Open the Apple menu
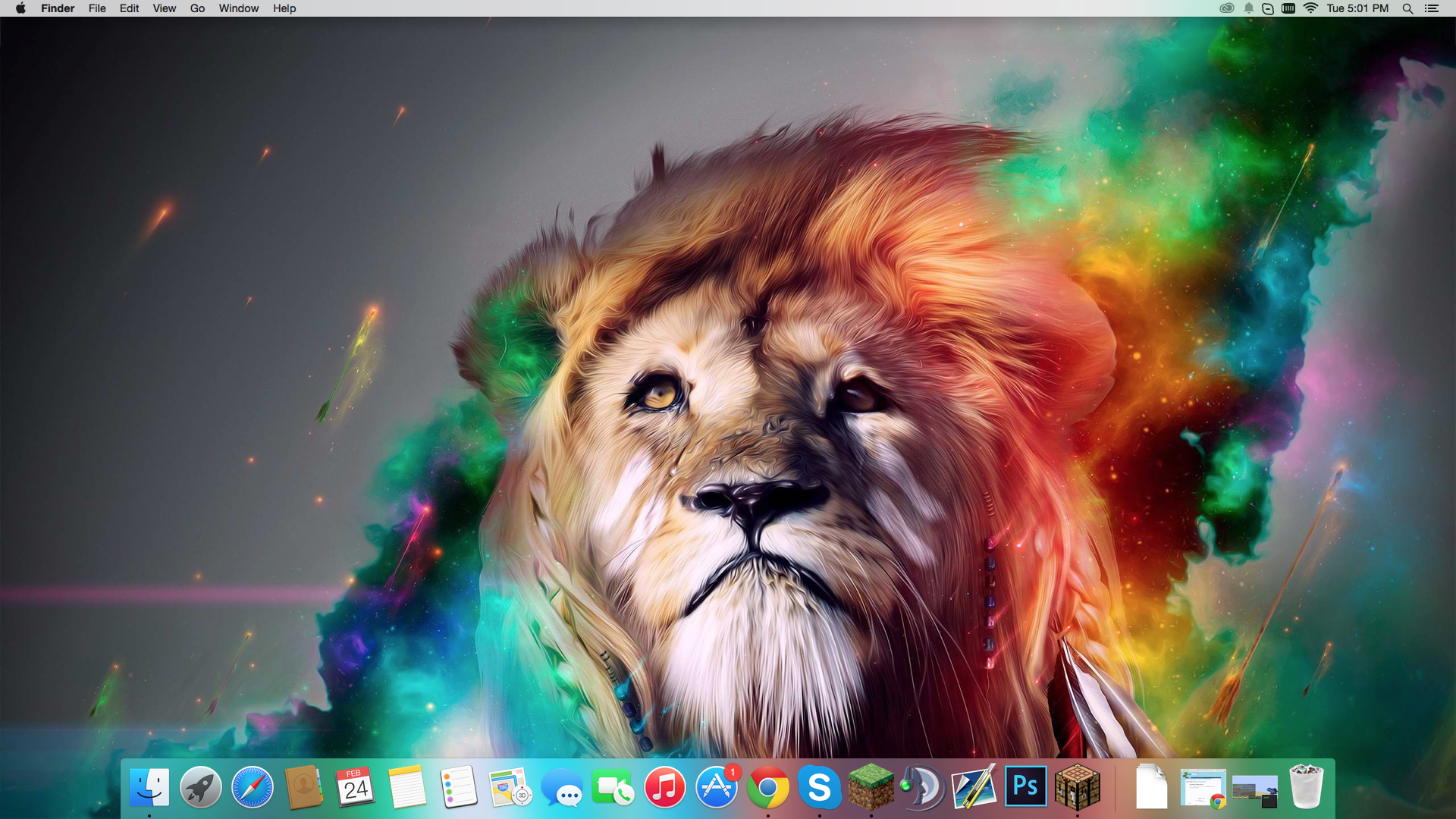Viewport: 1456px width, 819px height. click(20, 8)
